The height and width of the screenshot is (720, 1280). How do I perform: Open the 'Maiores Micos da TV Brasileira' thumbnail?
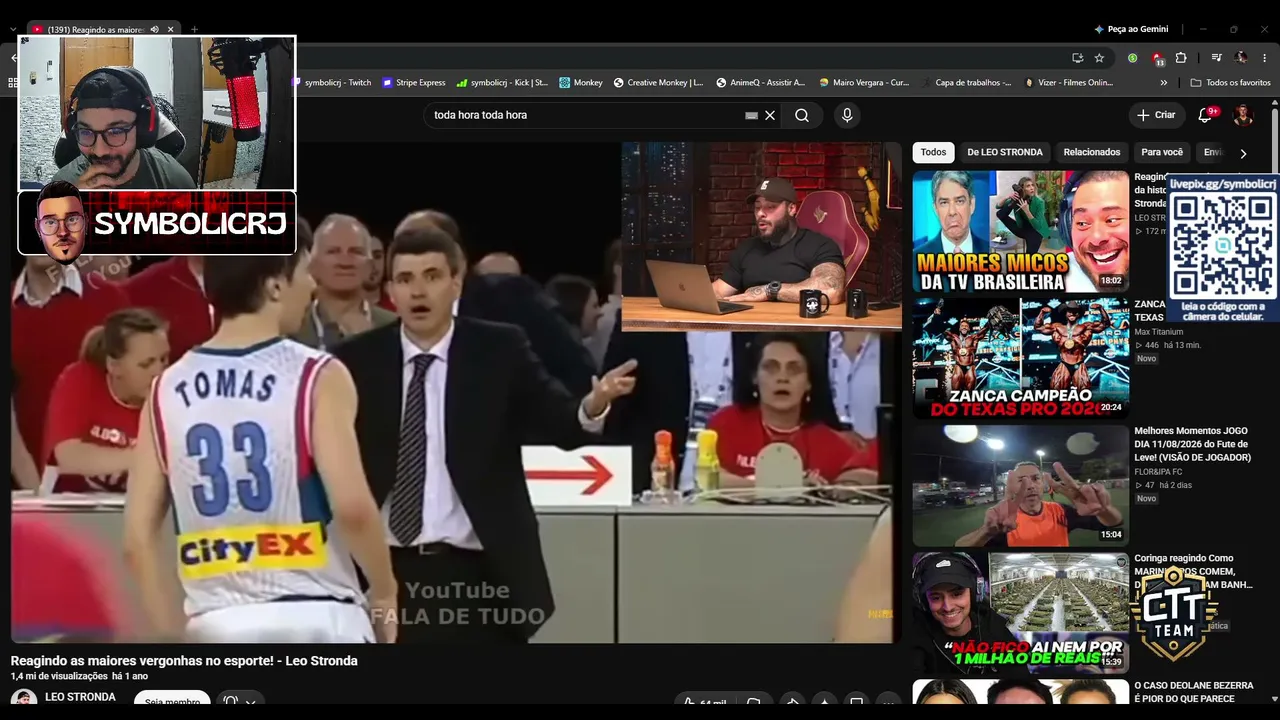(1020, 231)
